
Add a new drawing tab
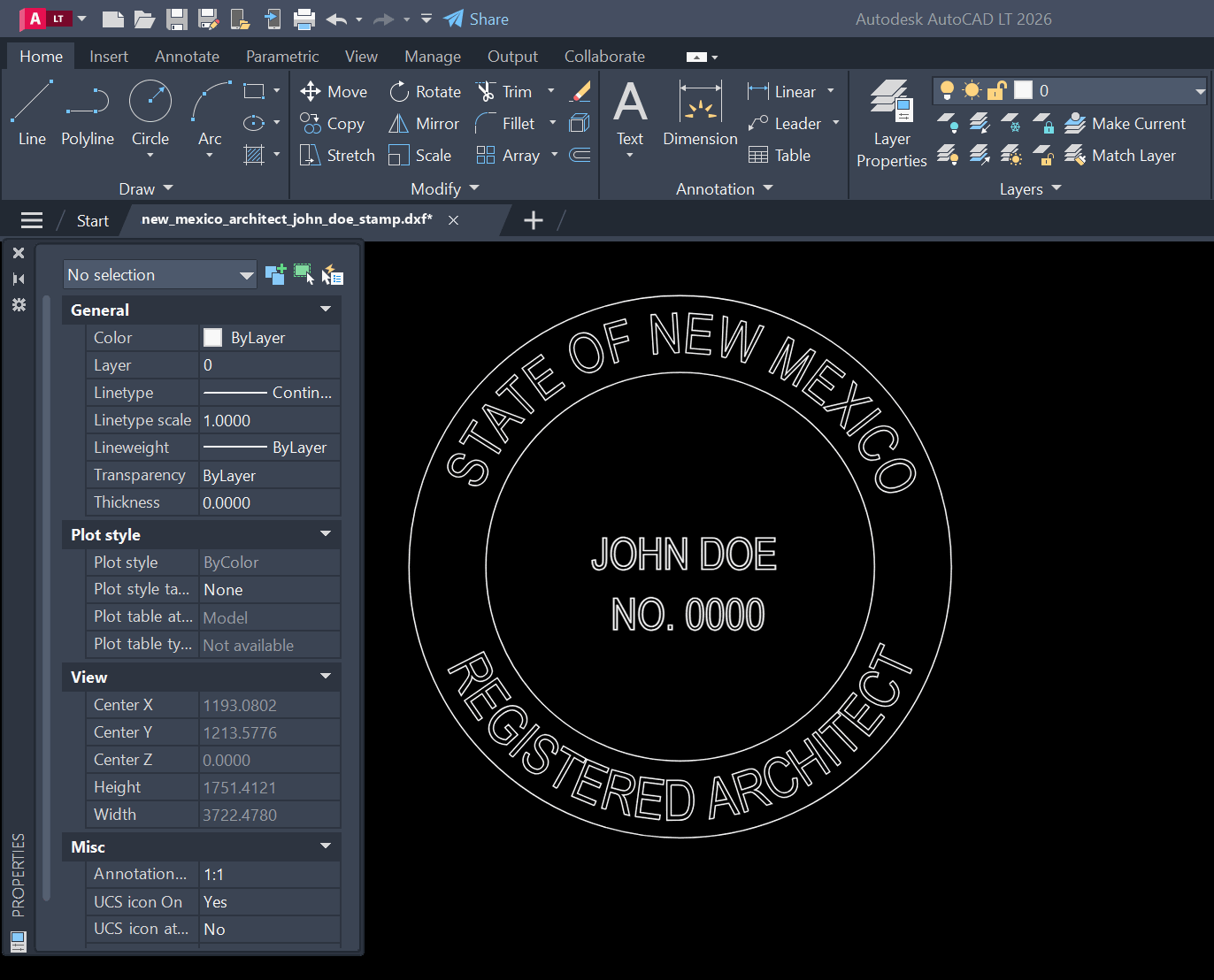coord(534,220)
